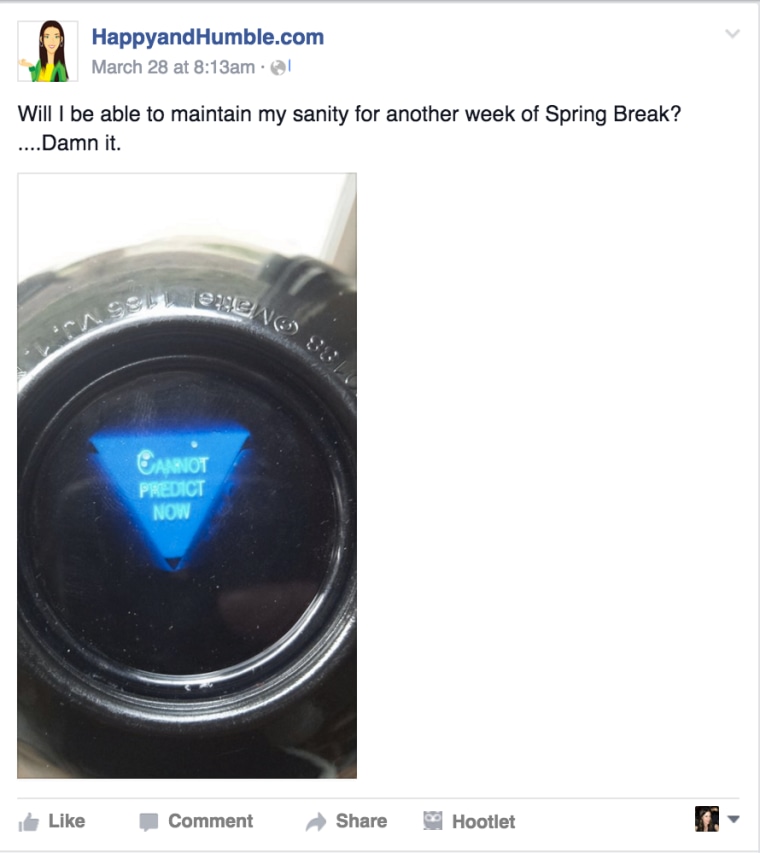Open the Magic 8 ball photo
The height and width of the screenshot is (853, 760).
point(187,475)
